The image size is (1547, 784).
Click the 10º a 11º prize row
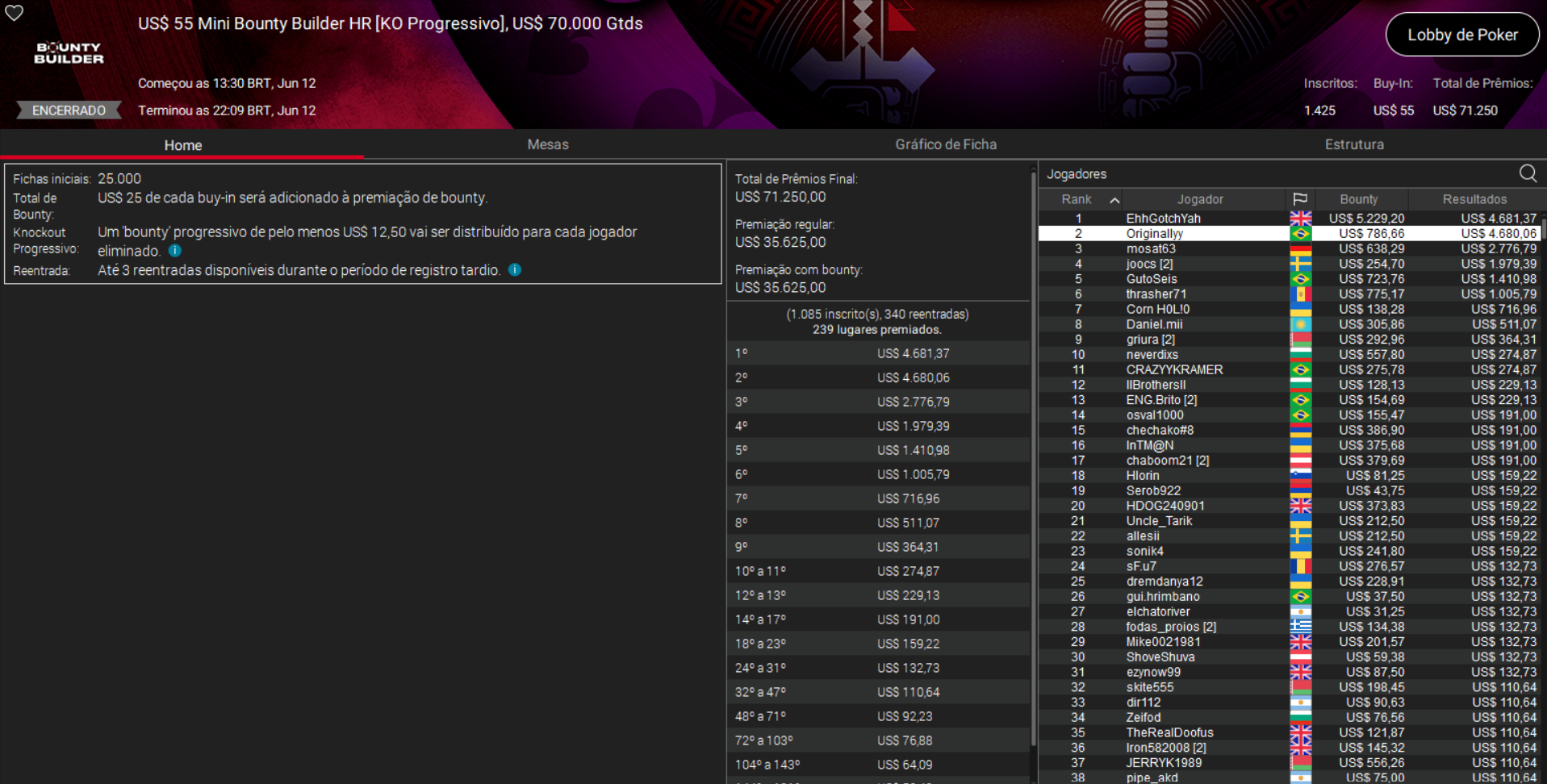(878, 571)
